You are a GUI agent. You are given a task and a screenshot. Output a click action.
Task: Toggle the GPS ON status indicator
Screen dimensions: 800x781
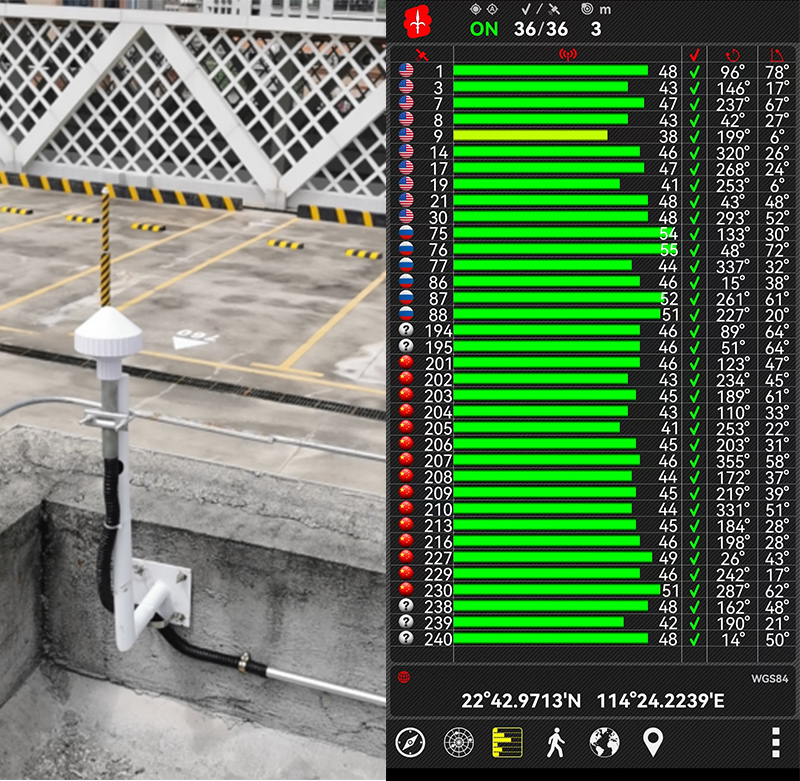pos(484,29)
